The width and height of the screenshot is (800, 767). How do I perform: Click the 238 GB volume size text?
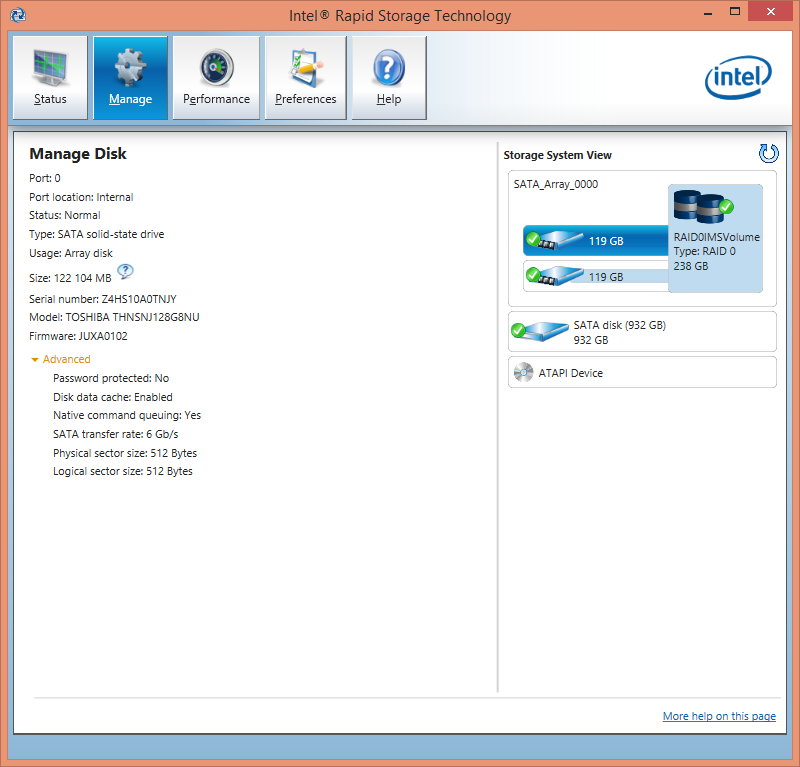click(x=691, y=266)
